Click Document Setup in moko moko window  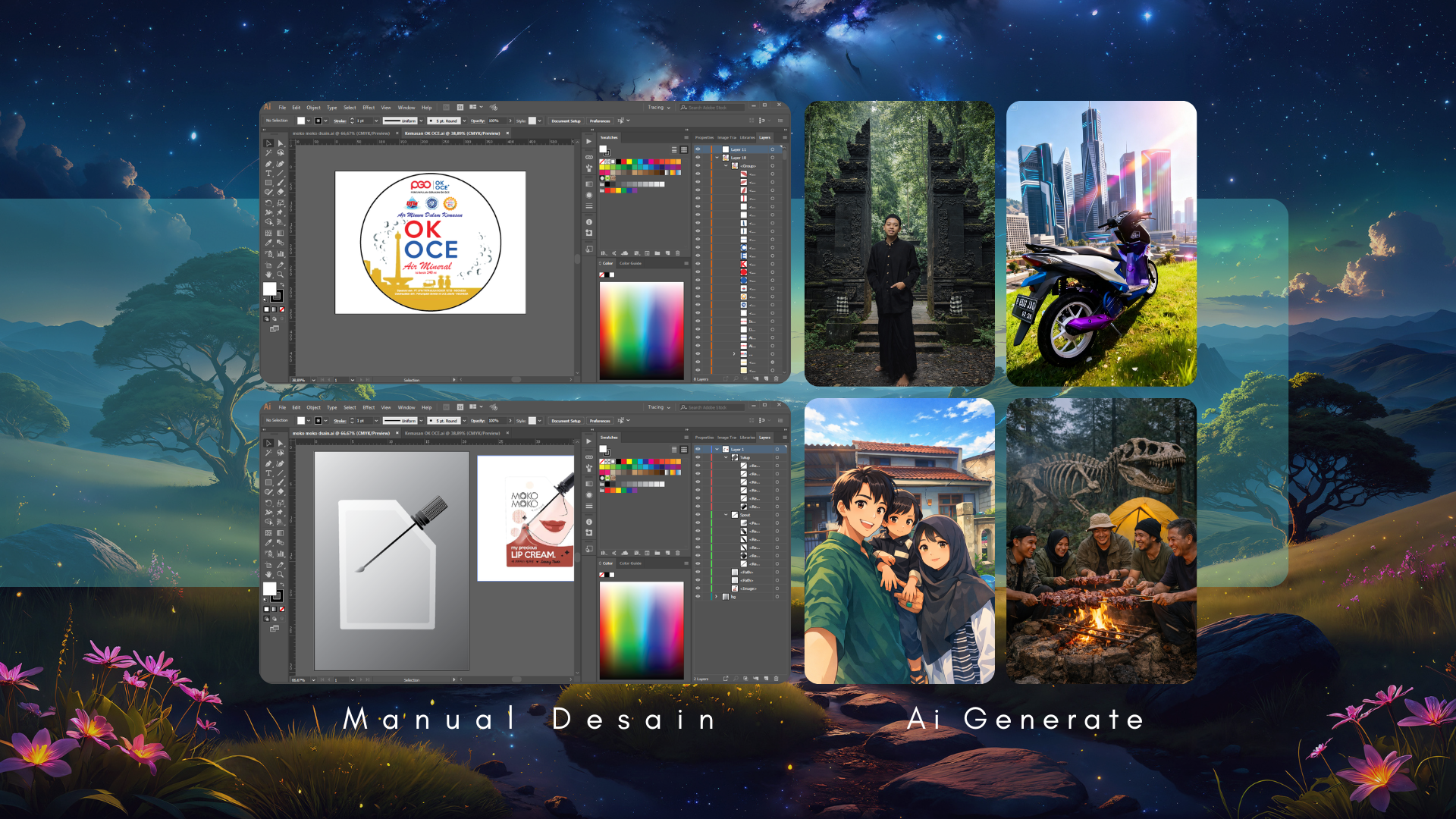point(566,421)
